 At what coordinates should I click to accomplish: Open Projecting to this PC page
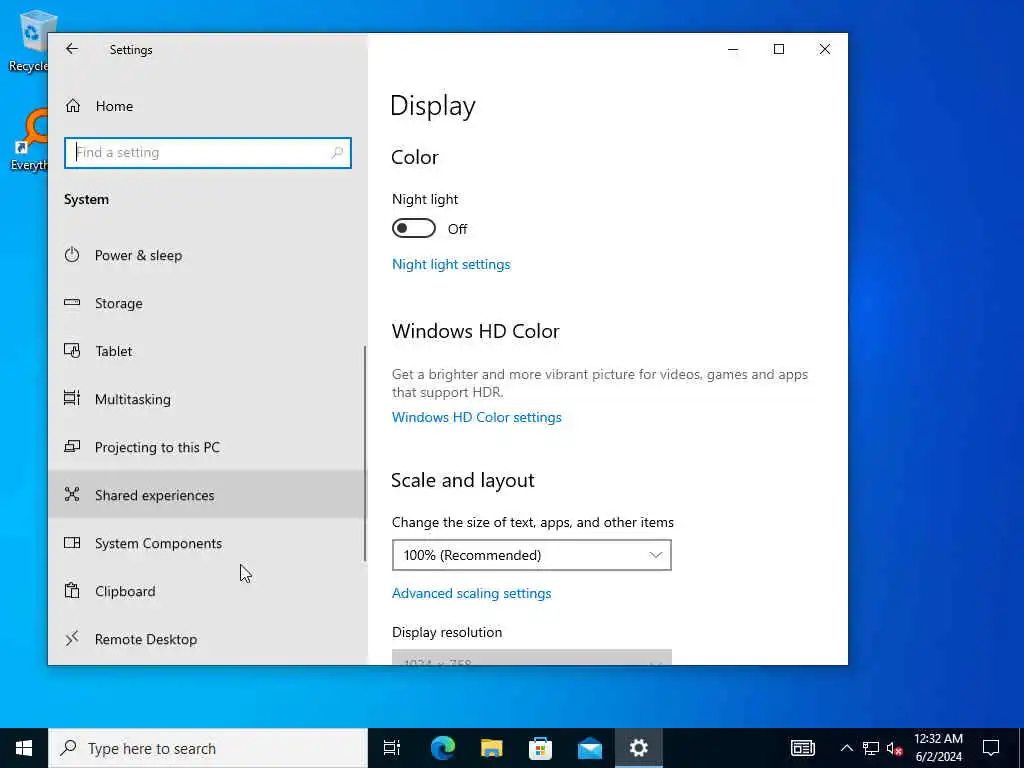(x=206, y=447)
